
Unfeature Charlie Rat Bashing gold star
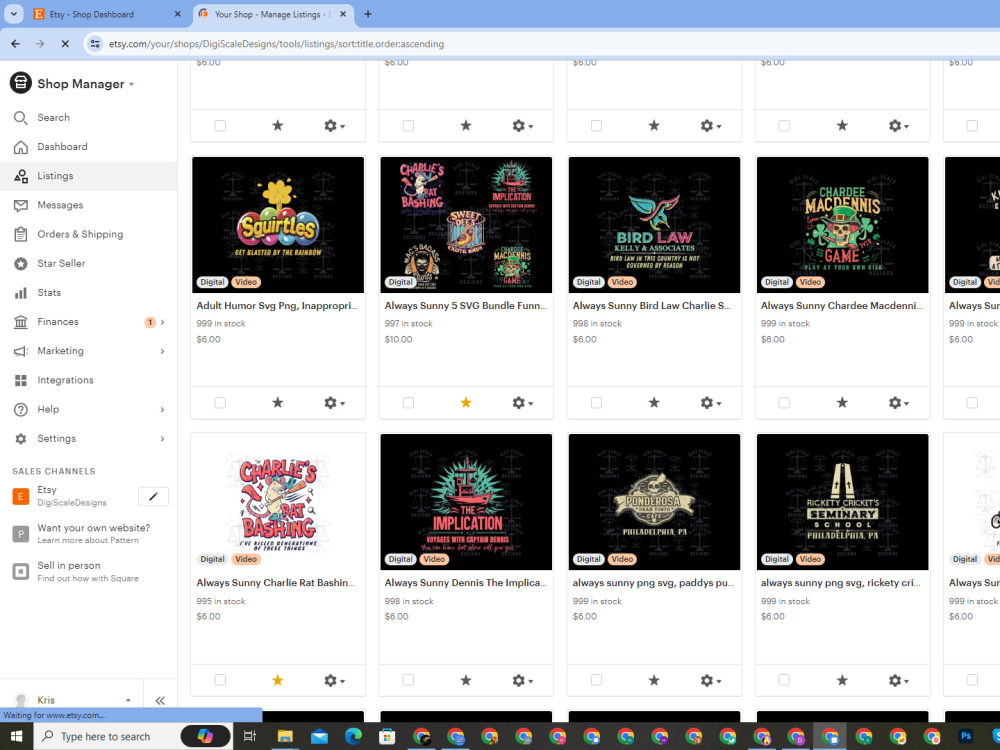click(x=277, y=680)
